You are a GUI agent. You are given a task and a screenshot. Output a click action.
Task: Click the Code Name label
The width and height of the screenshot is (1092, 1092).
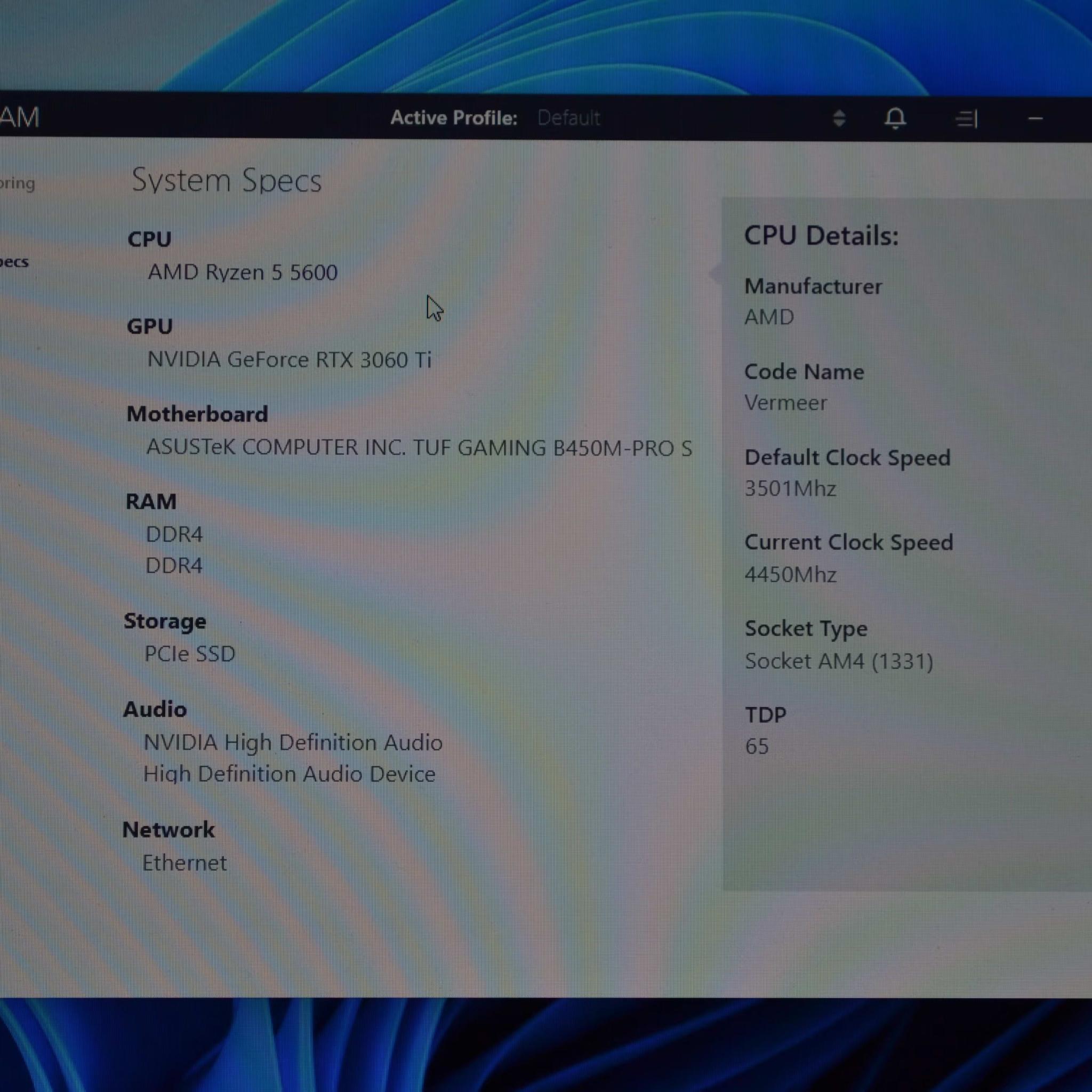pos(804,372)
